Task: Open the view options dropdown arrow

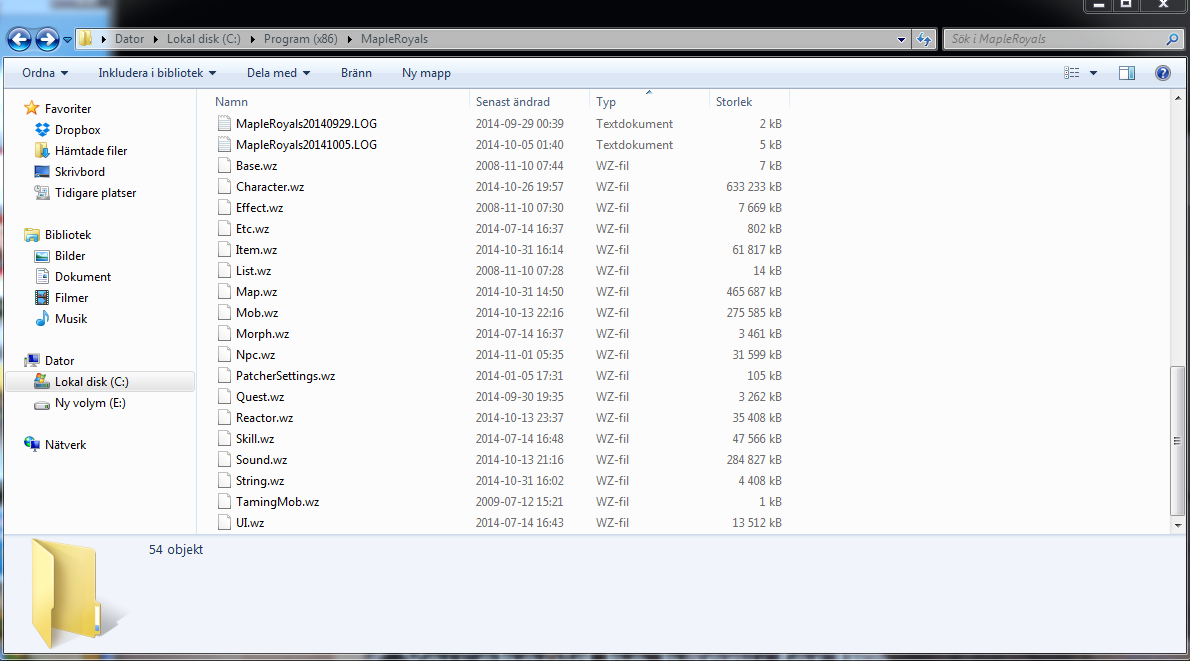Action: click(x=1094, y=73)
